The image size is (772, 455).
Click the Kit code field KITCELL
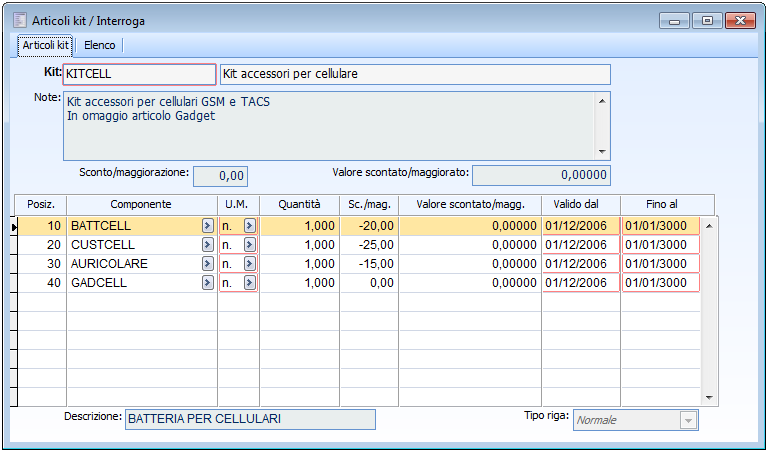139,74
